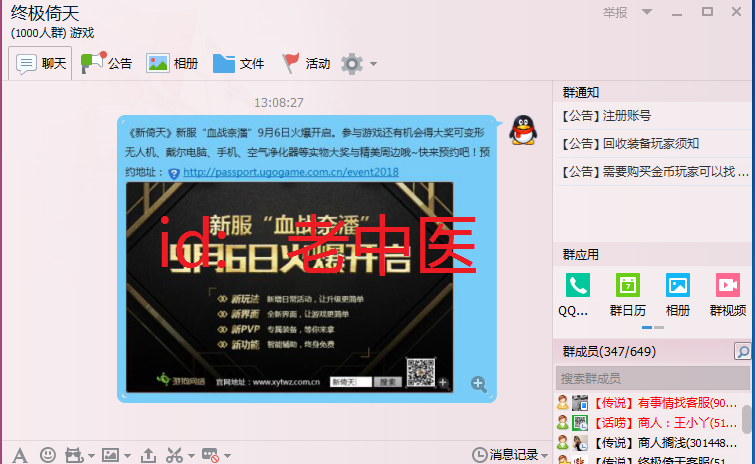This screenshot has width=755, height=464.
Task: Select member 【传说】有事情找客服
Action: coord(648,402)
